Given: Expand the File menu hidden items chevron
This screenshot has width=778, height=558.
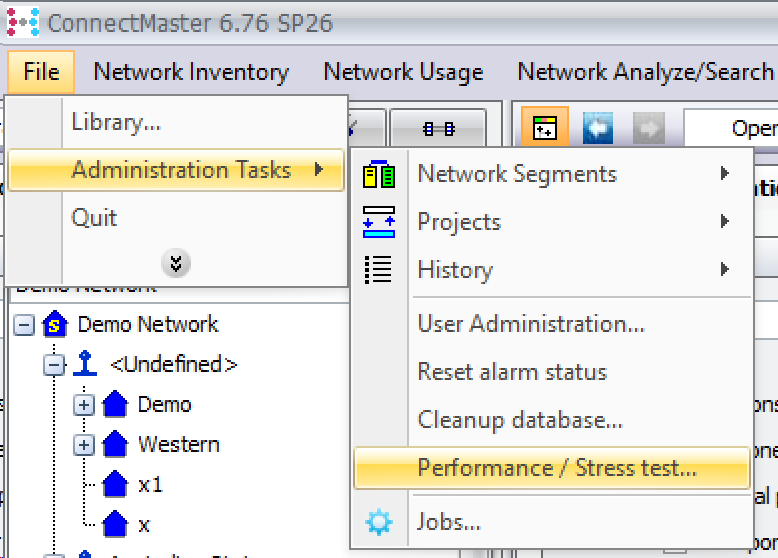Looking at the screenshot, I should click(x=176, y=263).
